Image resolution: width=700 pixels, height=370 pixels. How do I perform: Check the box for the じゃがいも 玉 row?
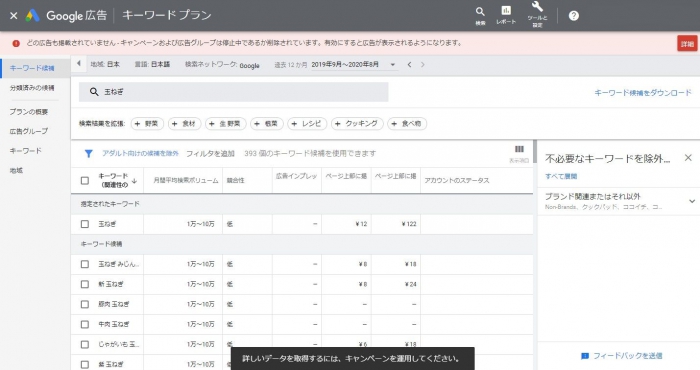pos(85,345)
